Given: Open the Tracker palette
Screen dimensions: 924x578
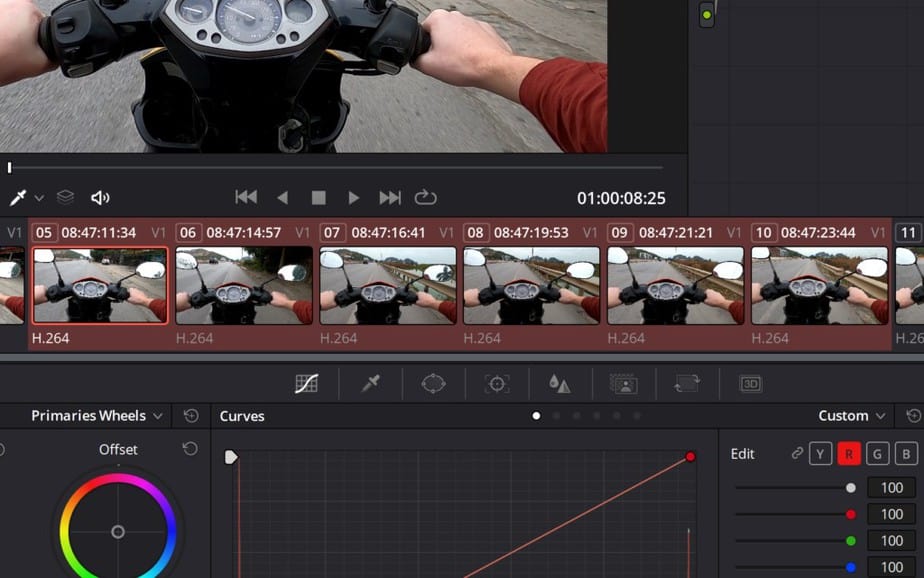Looking at the screenshot, I should (x=497, y=384).
